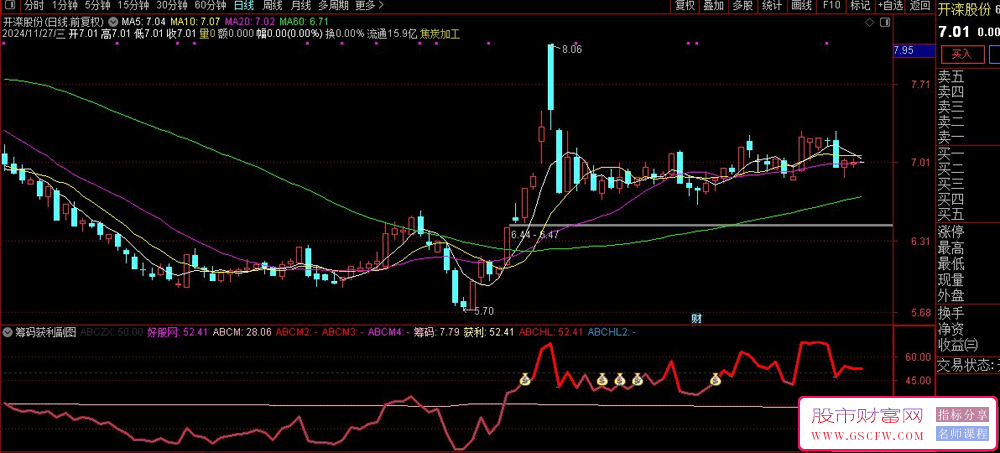Viewport: 1000px width, 453px height.
Task: Click the 开滦股份 stock name title
Action: [x=964, y=8]
